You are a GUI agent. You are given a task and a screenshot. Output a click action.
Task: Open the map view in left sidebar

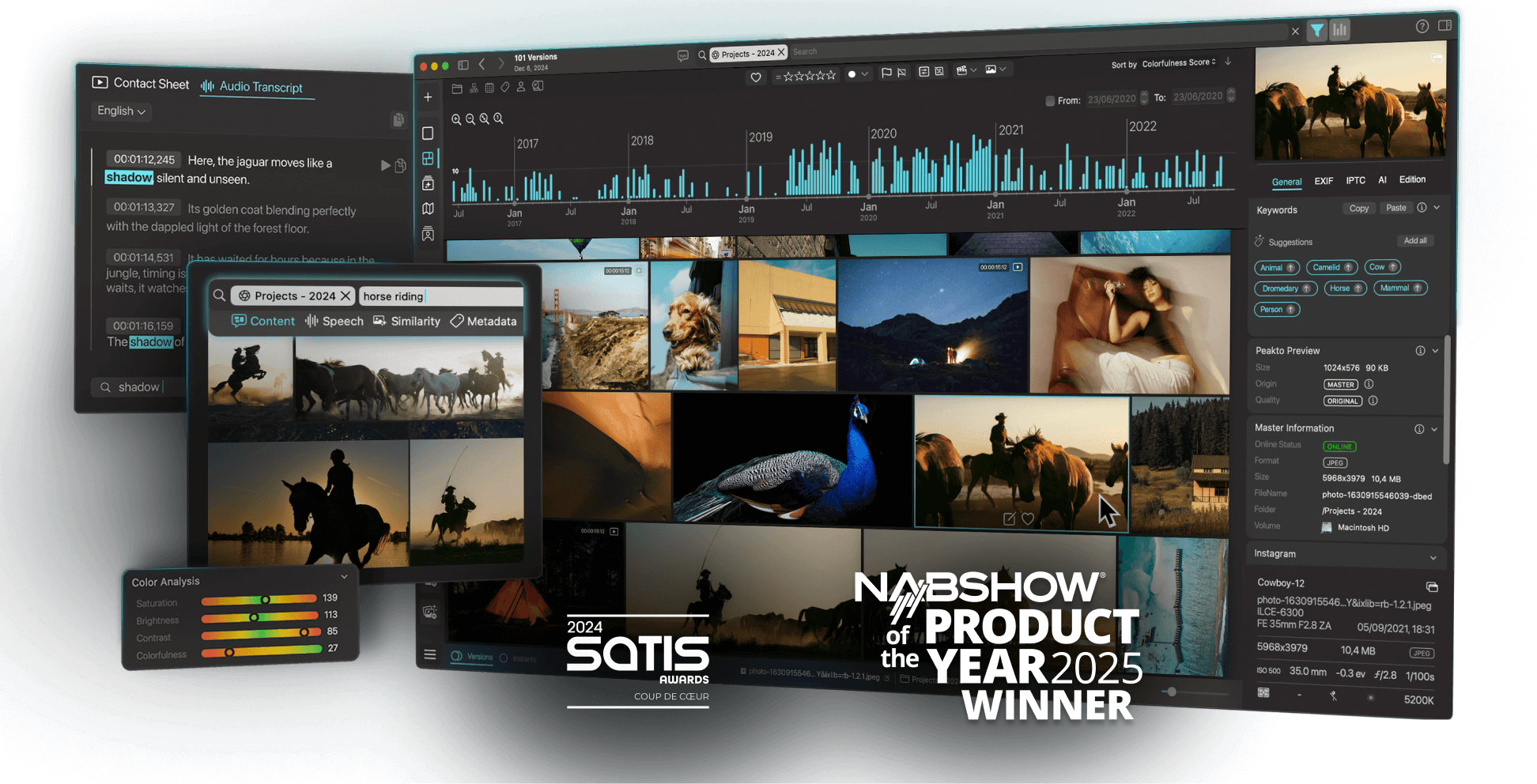coord(428,209)
